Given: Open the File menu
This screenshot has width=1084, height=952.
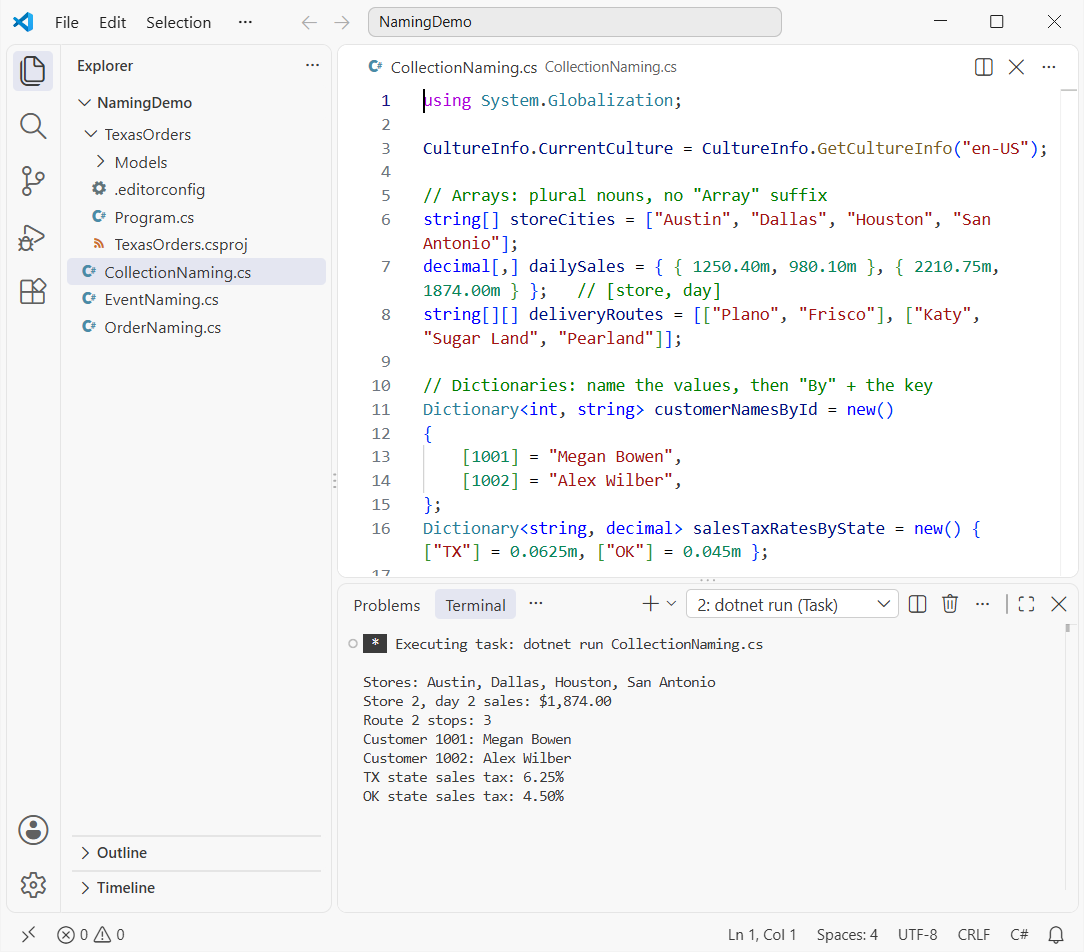Looking at the screenshot, I should click(x=66, y=22).
